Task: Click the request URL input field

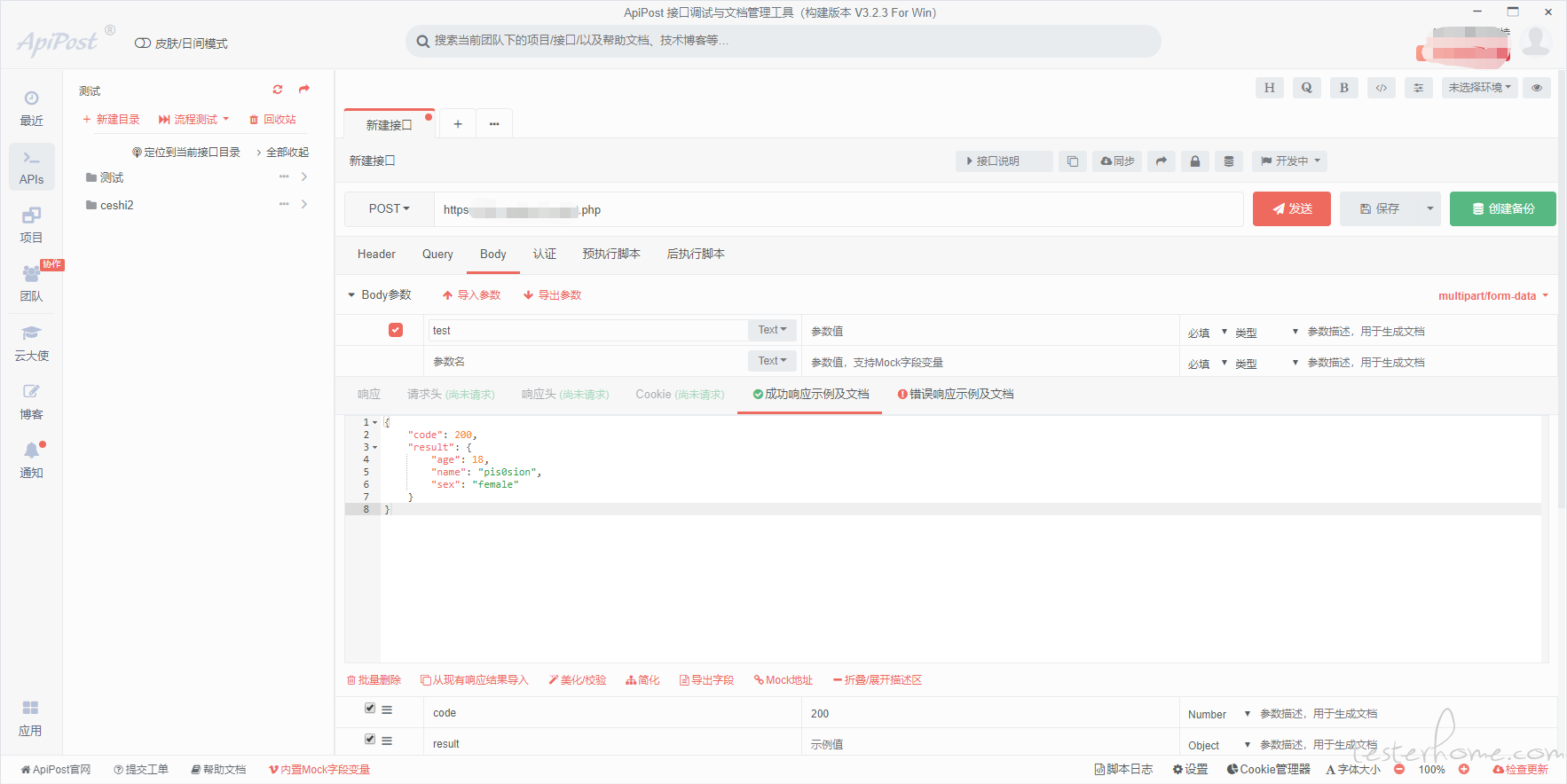Action: point(839,210)
